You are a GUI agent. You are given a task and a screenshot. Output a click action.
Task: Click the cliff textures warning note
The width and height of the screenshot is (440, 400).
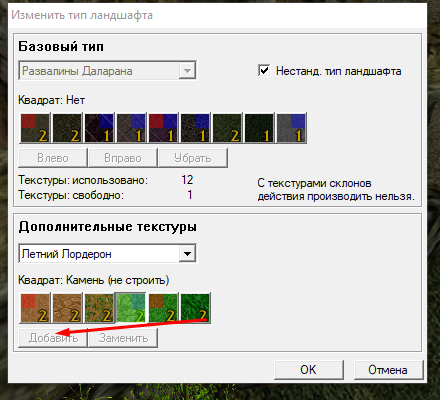click(x=336, y=190)
